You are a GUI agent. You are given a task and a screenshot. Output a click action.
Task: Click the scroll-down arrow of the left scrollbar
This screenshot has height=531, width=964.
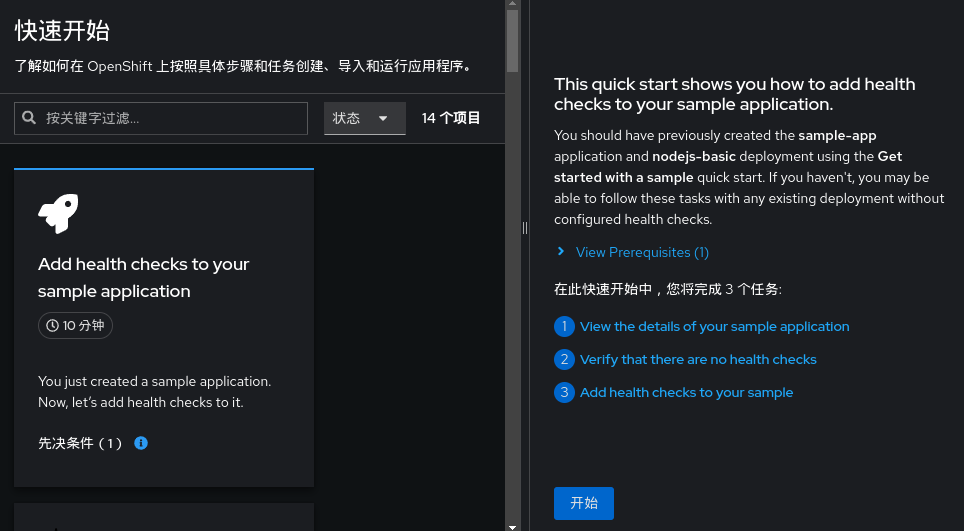[x=512, y=527]
